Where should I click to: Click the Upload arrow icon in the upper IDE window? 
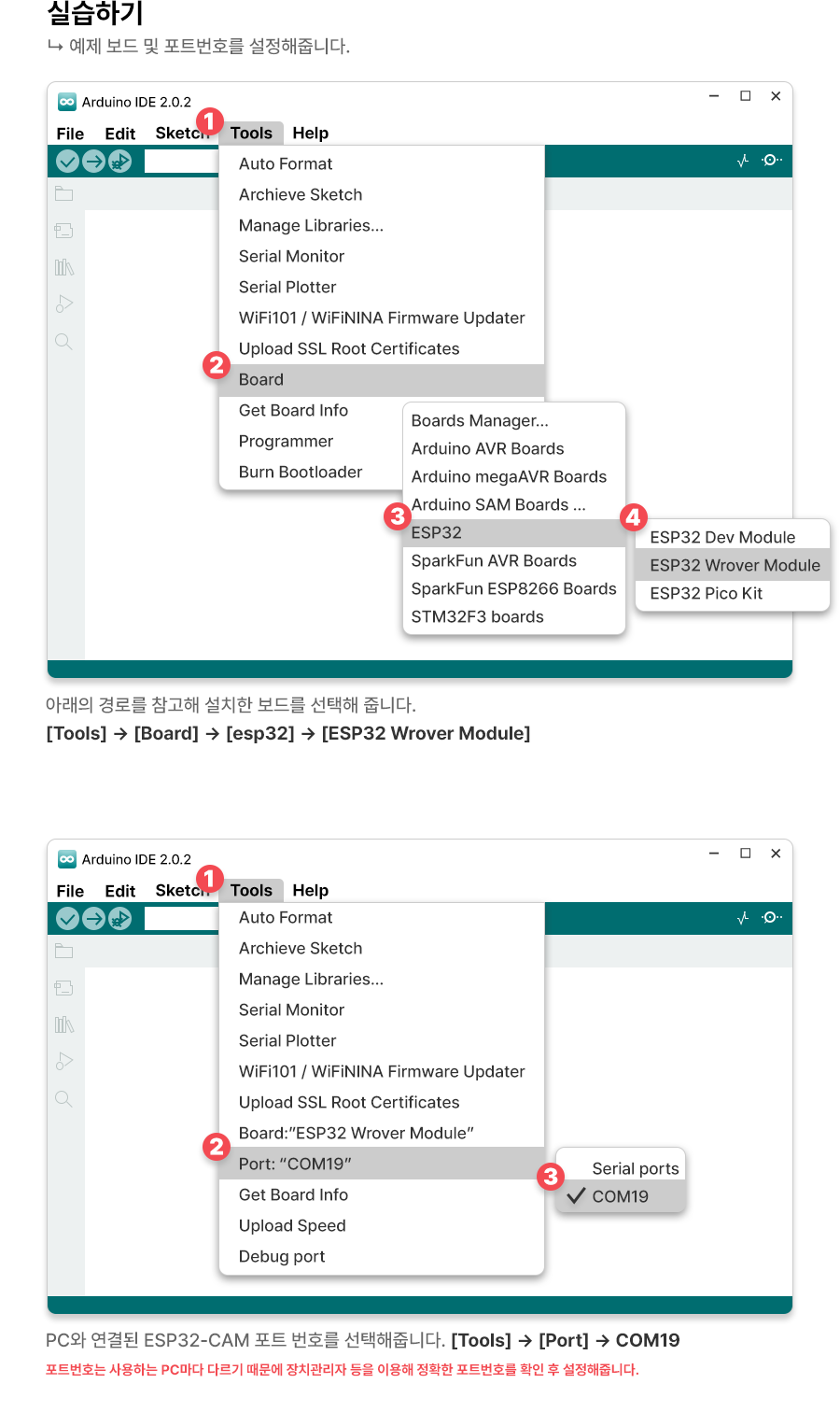(x=93, y=162)
